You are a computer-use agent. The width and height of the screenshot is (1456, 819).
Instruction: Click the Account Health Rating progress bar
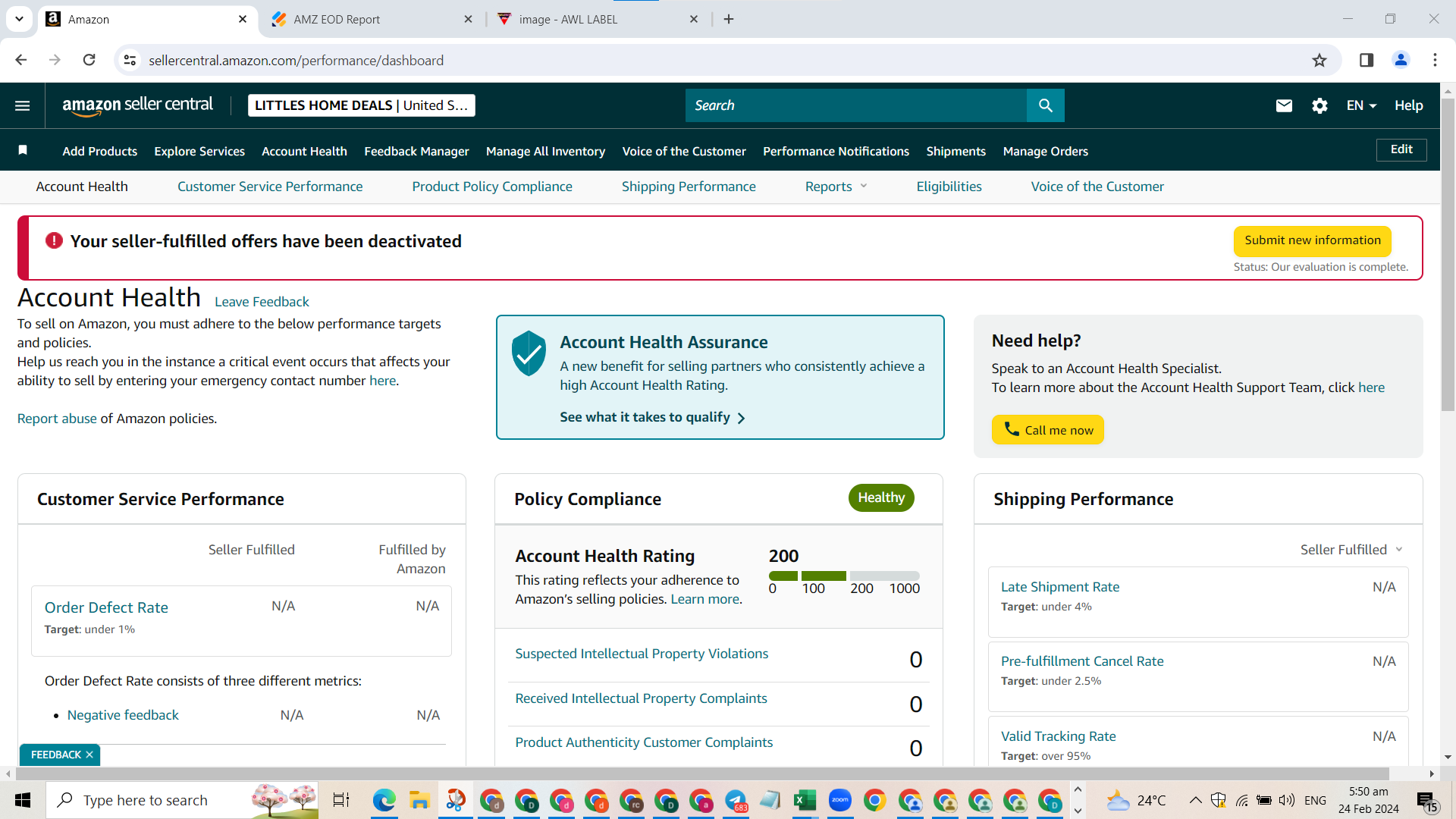pyautogui.click(x=844, y=576)
